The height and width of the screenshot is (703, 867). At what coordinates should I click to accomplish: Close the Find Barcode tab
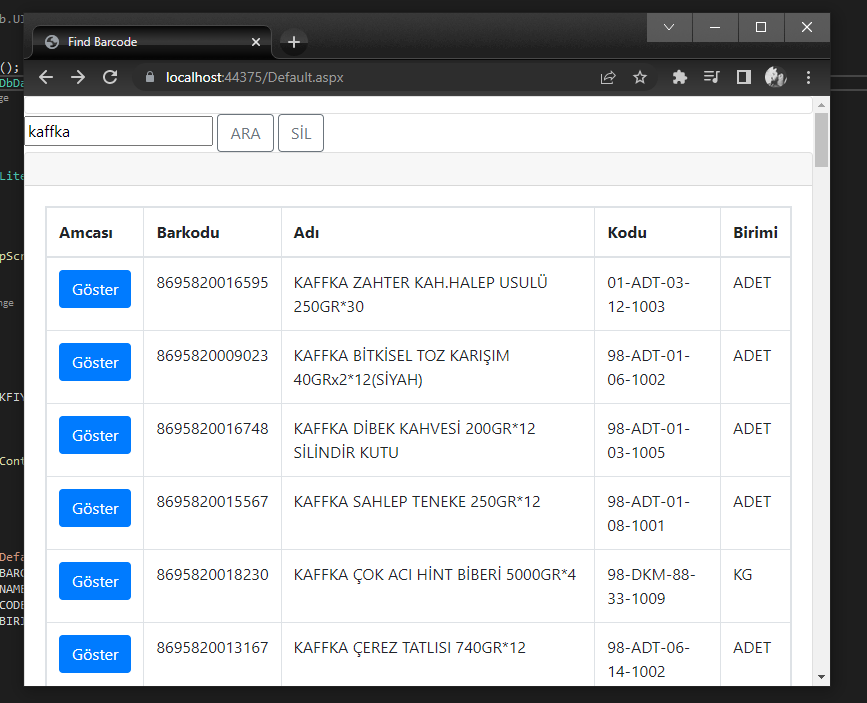click(x=255, y=42)
